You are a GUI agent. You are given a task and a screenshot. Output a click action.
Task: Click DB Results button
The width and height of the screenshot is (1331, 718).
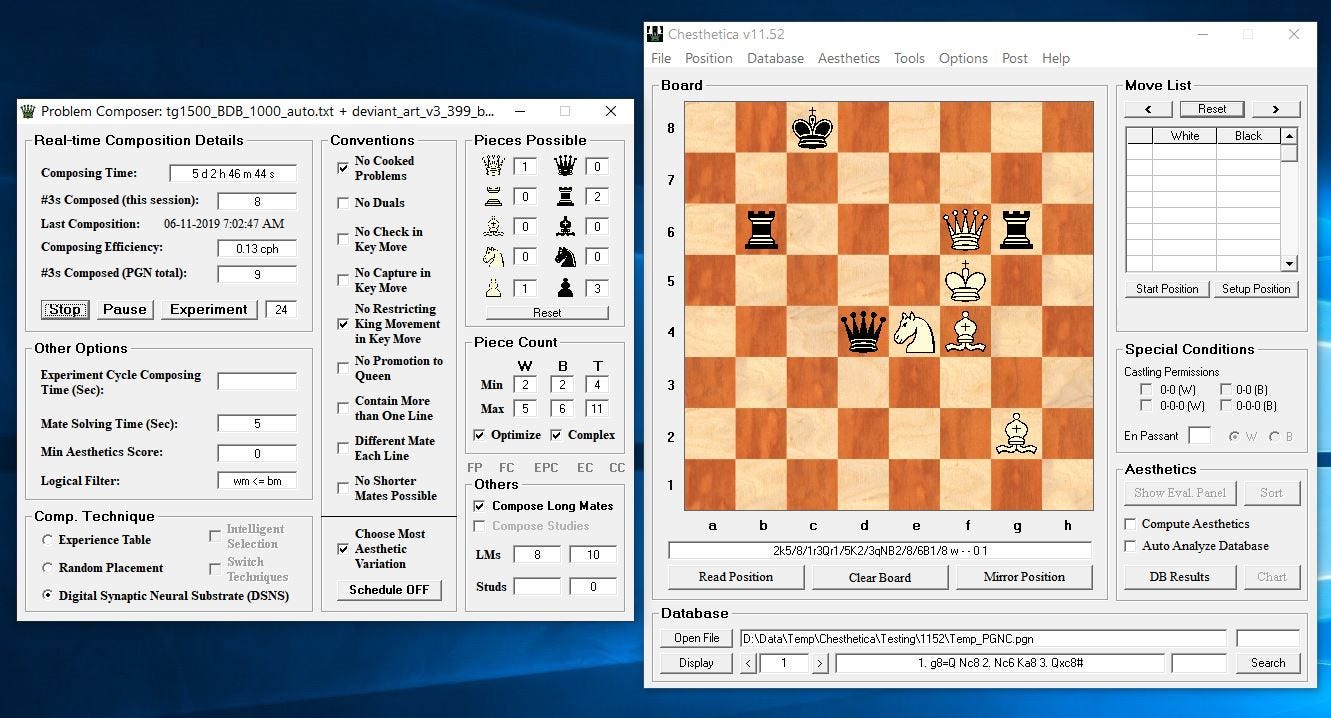1180,577
